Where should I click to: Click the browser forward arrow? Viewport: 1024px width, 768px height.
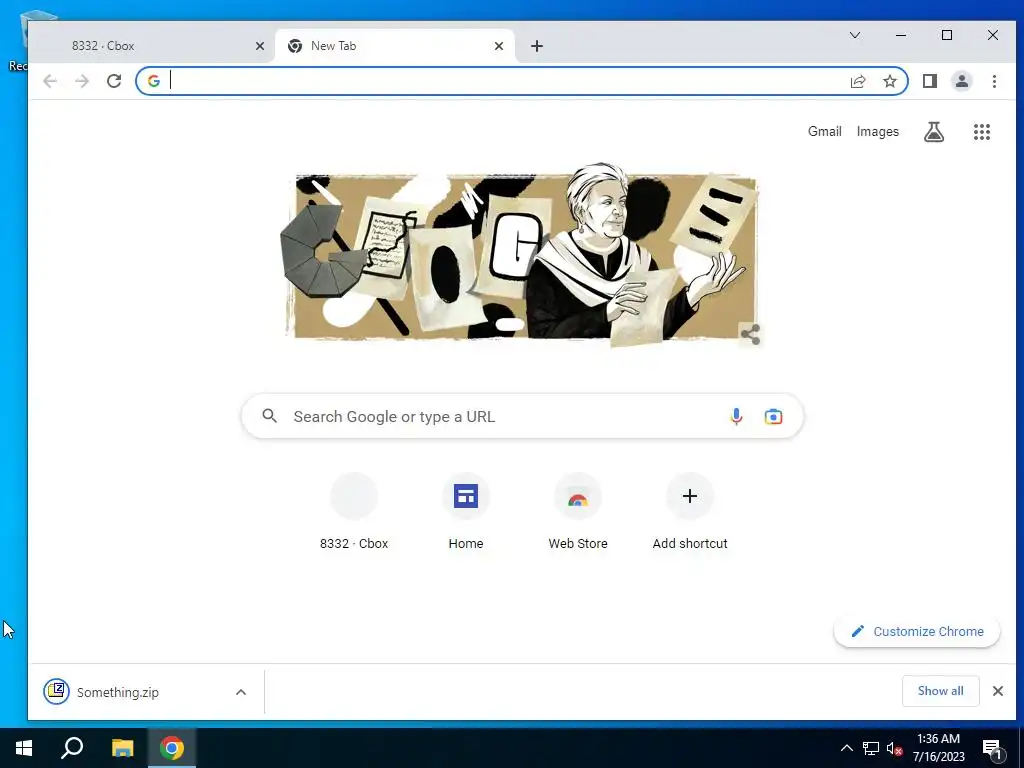click(x=82, y=81)
